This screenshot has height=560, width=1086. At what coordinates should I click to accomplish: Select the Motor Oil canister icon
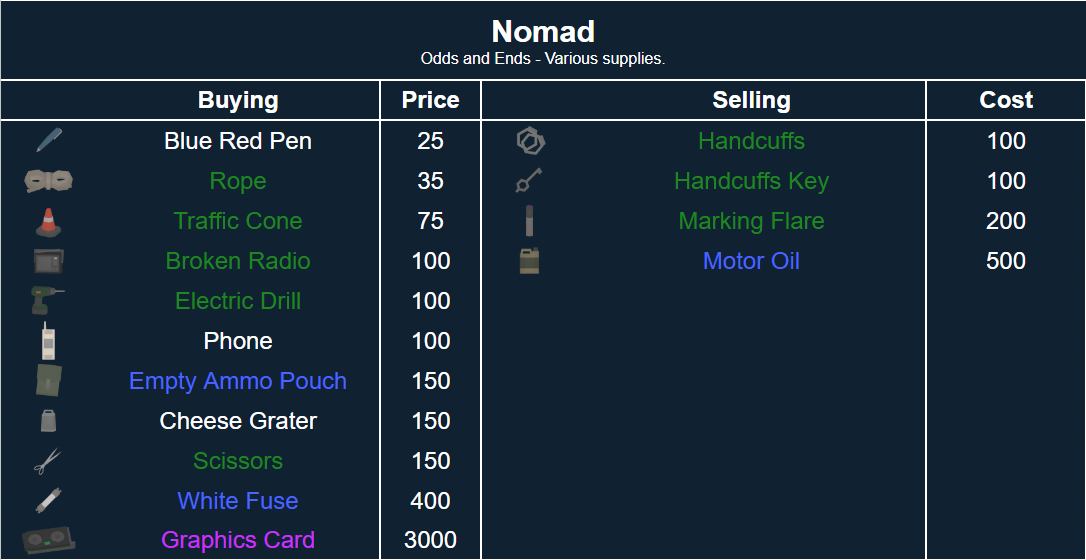click(x=529, y=261)
